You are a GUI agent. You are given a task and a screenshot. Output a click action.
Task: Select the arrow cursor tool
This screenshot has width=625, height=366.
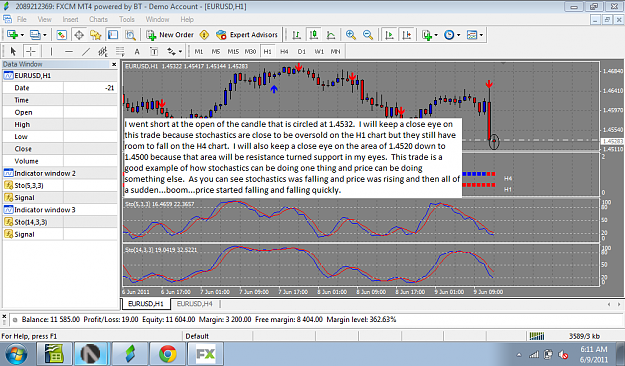point(13,51)
